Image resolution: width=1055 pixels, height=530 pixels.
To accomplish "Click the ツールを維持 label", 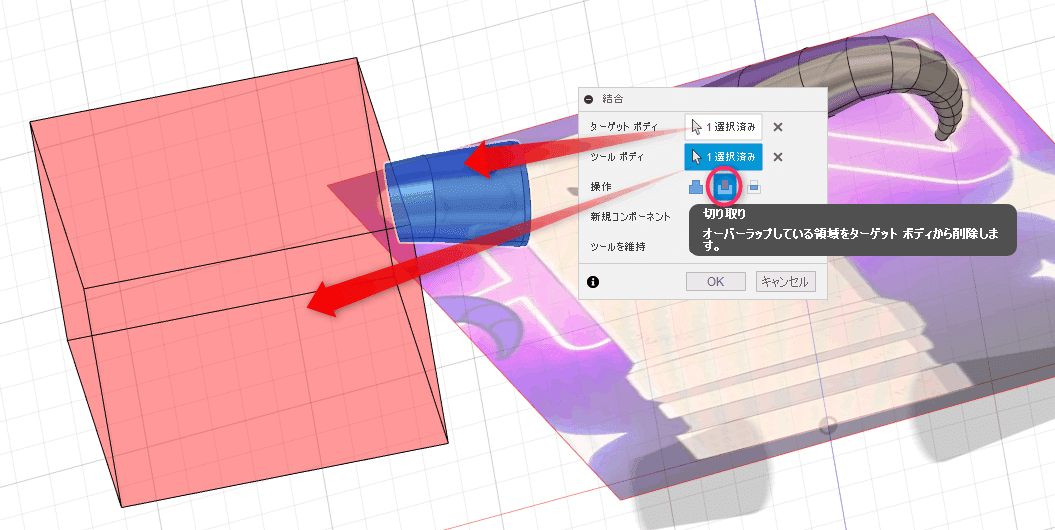I will (618, 247).
